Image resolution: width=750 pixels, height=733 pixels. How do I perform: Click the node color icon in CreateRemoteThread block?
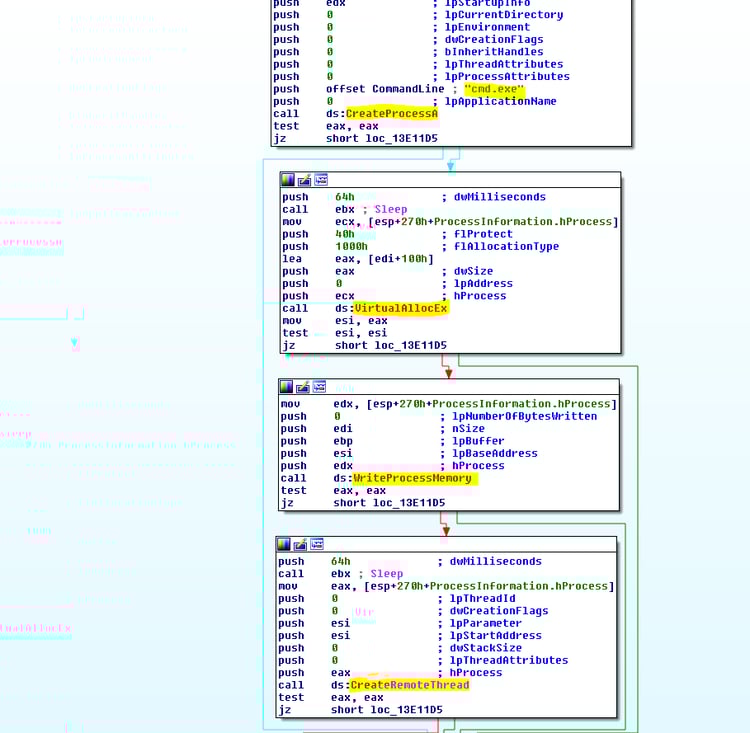click(284, 544)
